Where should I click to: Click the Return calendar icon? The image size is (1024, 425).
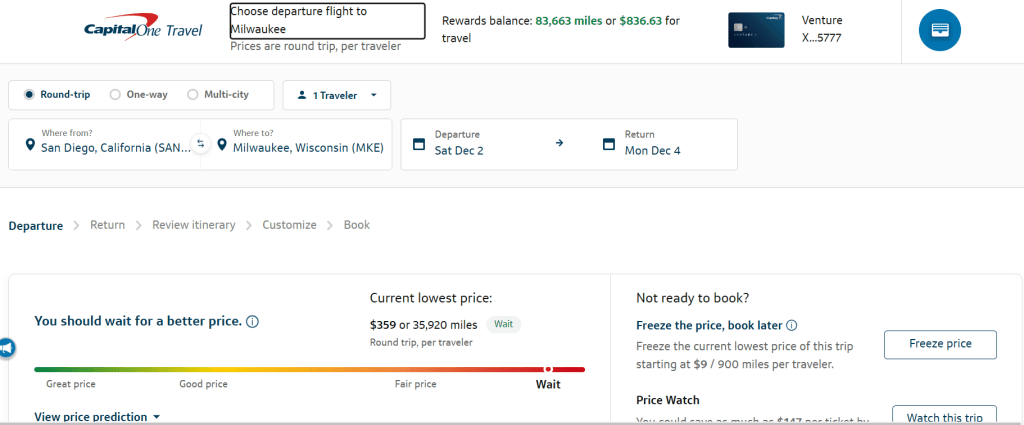click(x=609, y=144)
